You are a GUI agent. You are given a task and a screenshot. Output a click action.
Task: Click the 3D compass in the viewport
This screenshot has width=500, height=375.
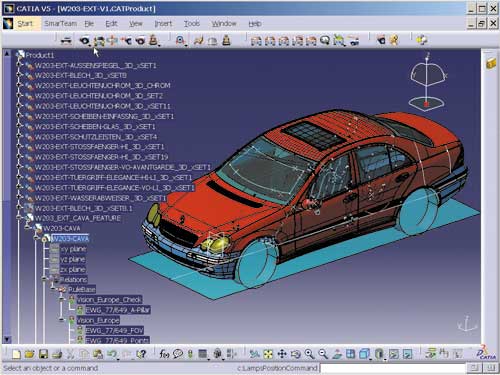click(x=428, y=82)
